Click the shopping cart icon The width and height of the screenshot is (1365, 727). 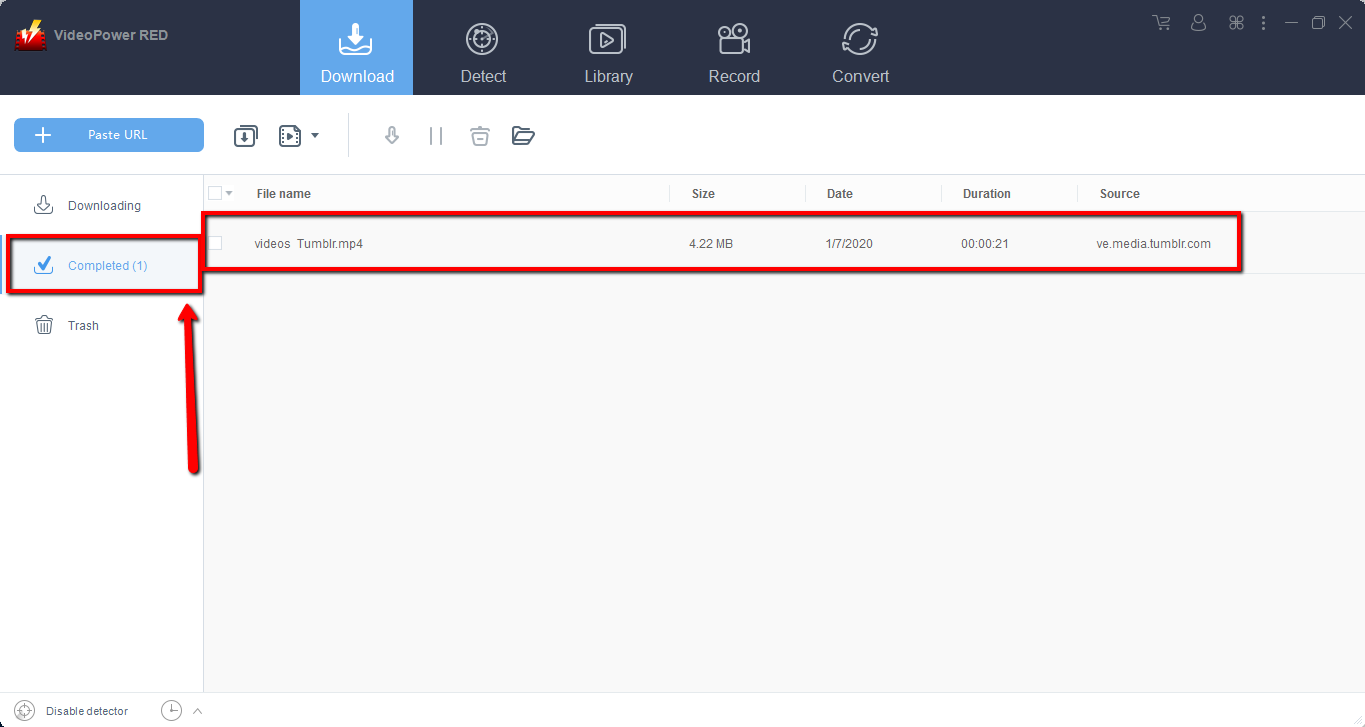click(x=1161, y=22)
